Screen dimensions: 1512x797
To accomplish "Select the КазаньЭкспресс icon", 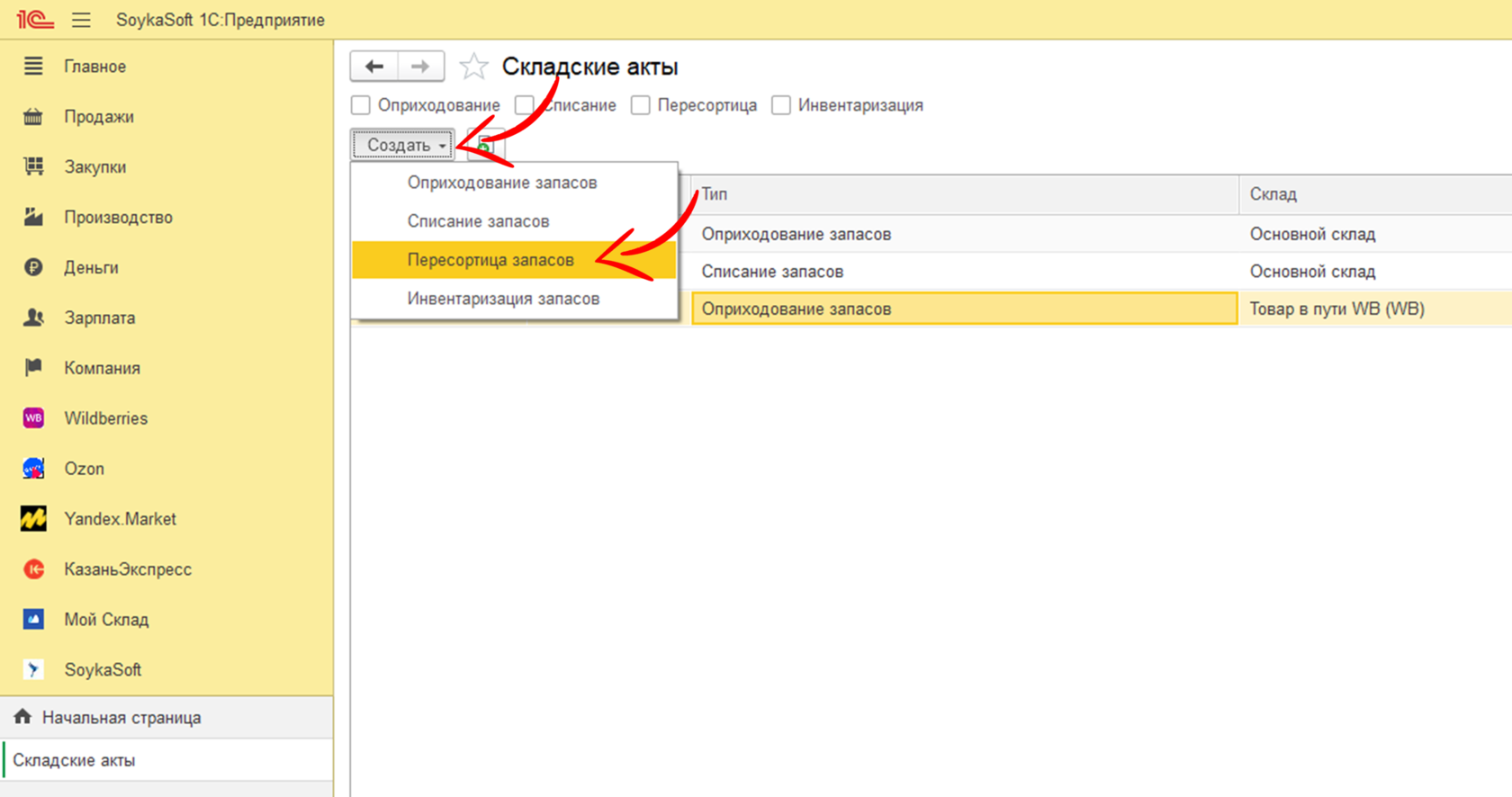I will 33,569.
